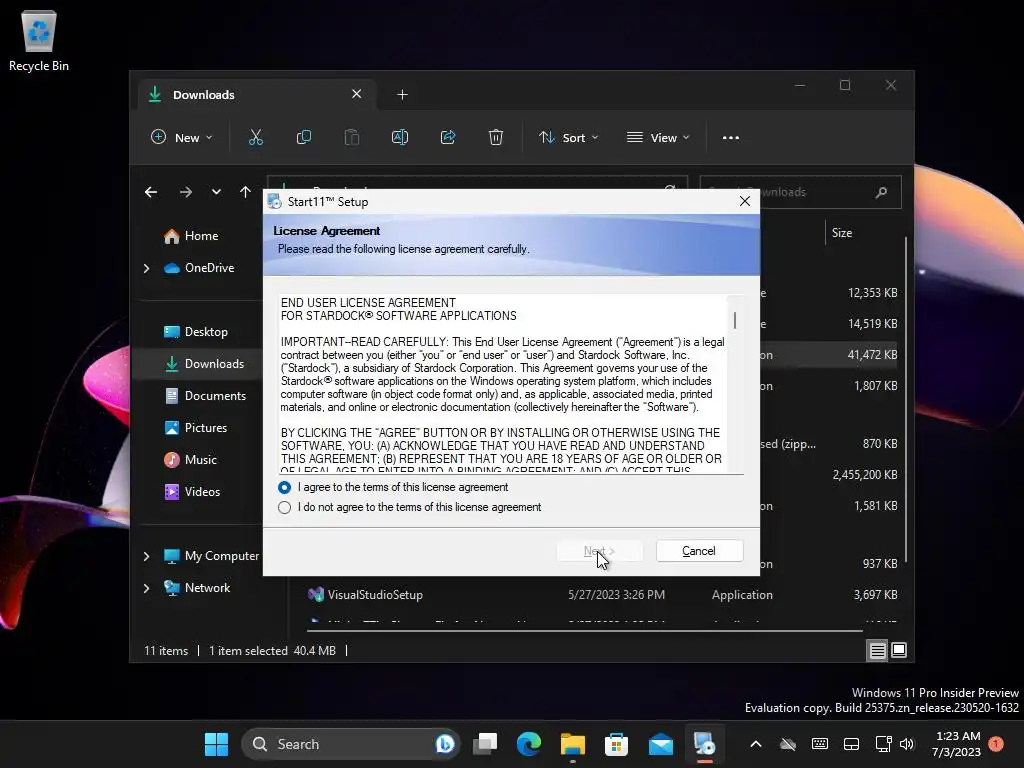This screenshot has width=1024, height=768.
Task: Click the 41,472 KB size cell
Action: (872, 355)
